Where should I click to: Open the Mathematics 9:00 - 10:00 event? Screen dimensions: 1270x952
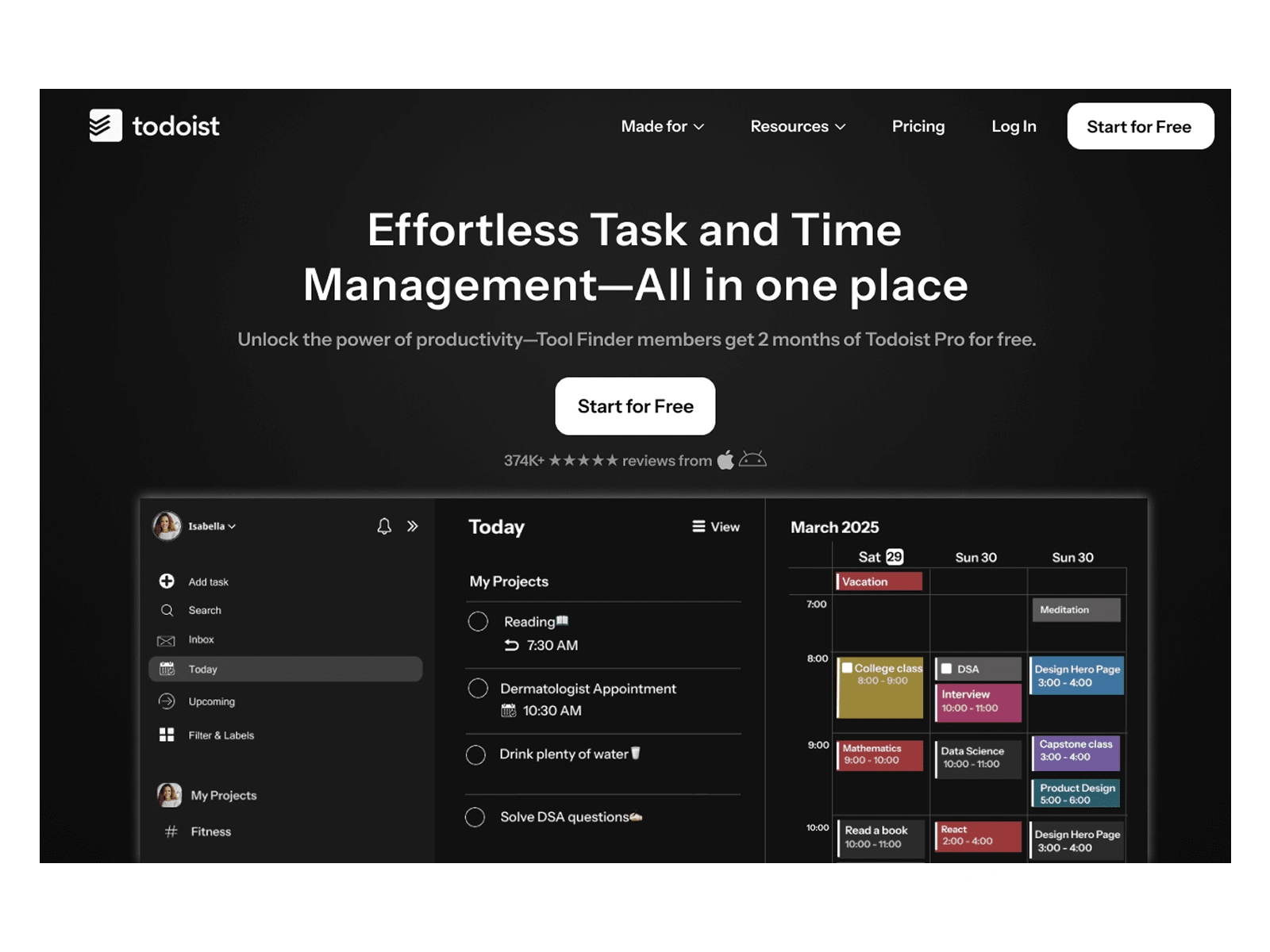click(x=880, y=755)
